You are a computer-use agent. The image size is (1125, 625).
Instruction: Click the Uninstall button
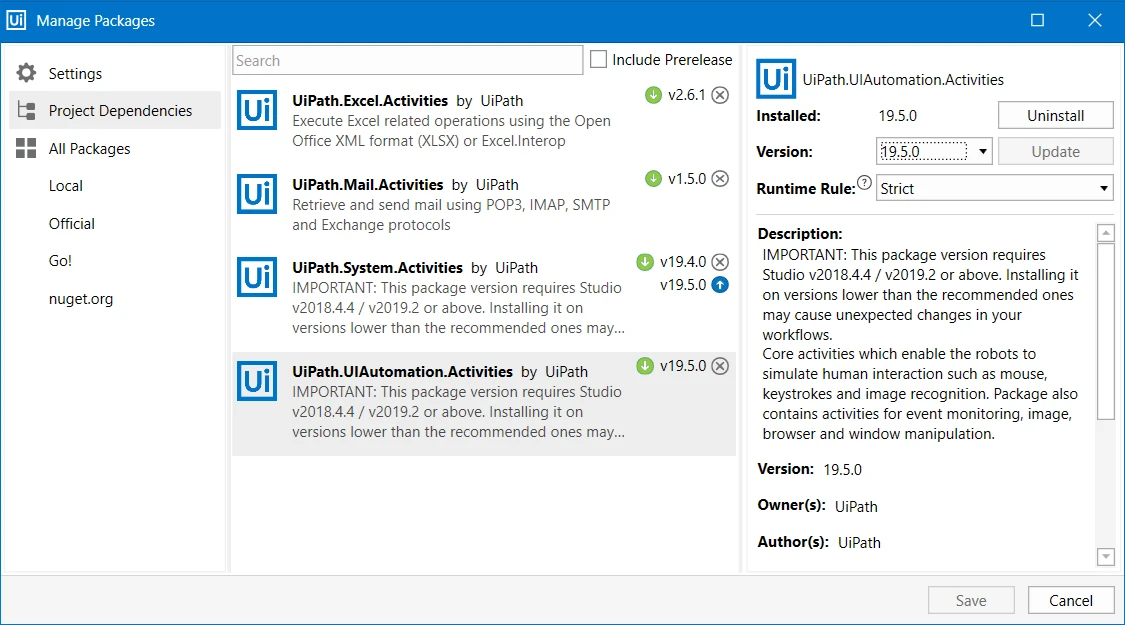coord(1055,116)
